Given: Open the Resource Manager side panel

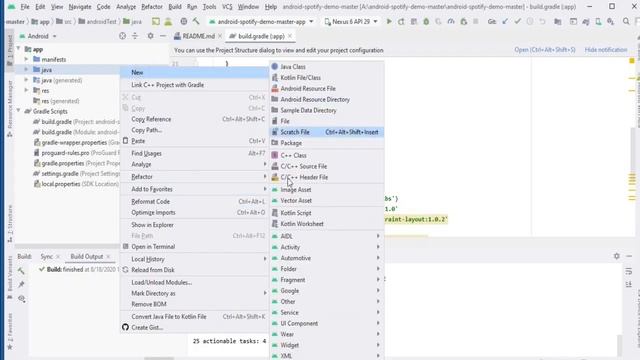Looking at the screenshot, I should 10,108.
